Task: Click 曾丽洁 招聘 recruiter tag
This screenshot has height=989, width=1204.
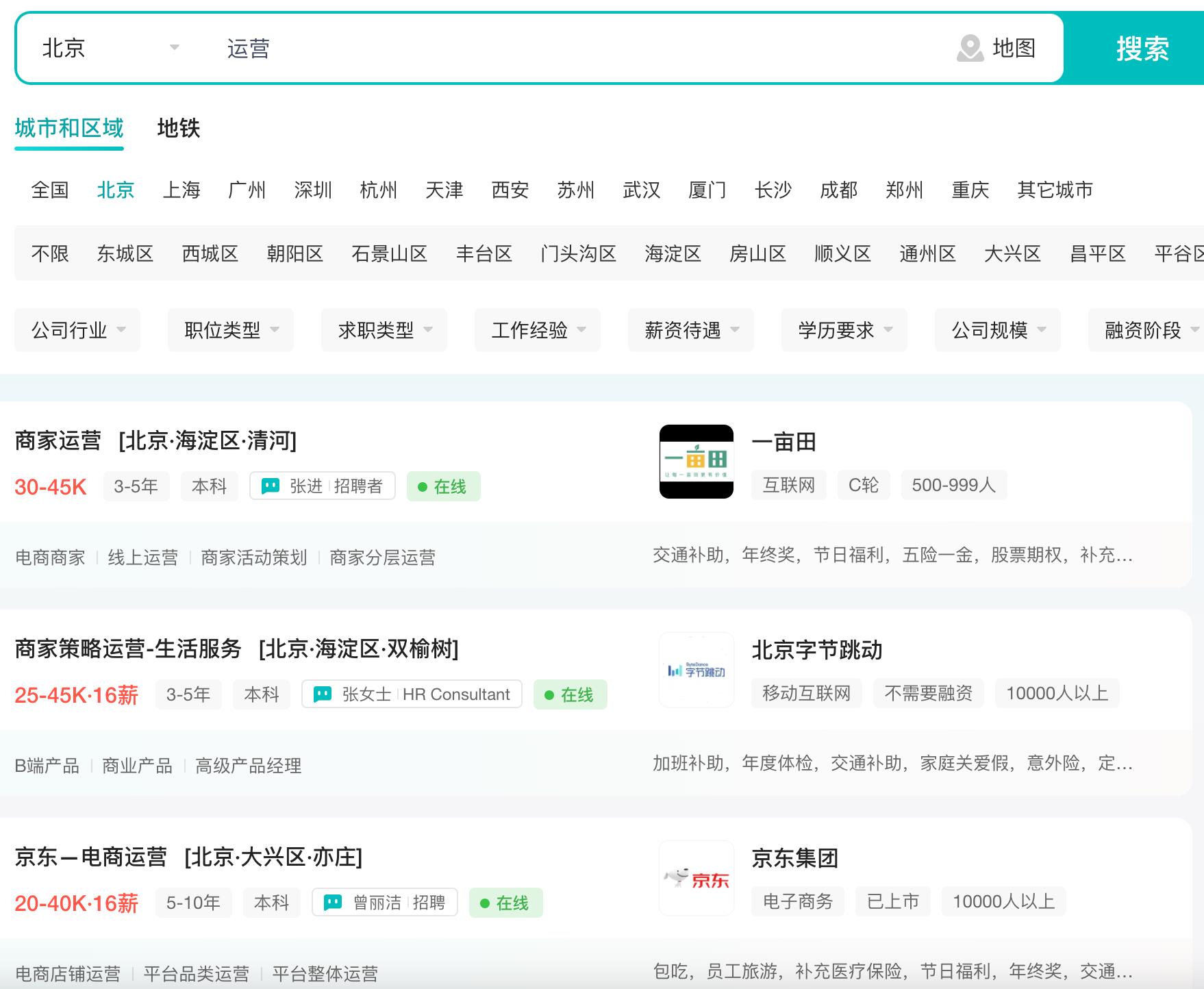Action: click(x=385, y=902)
